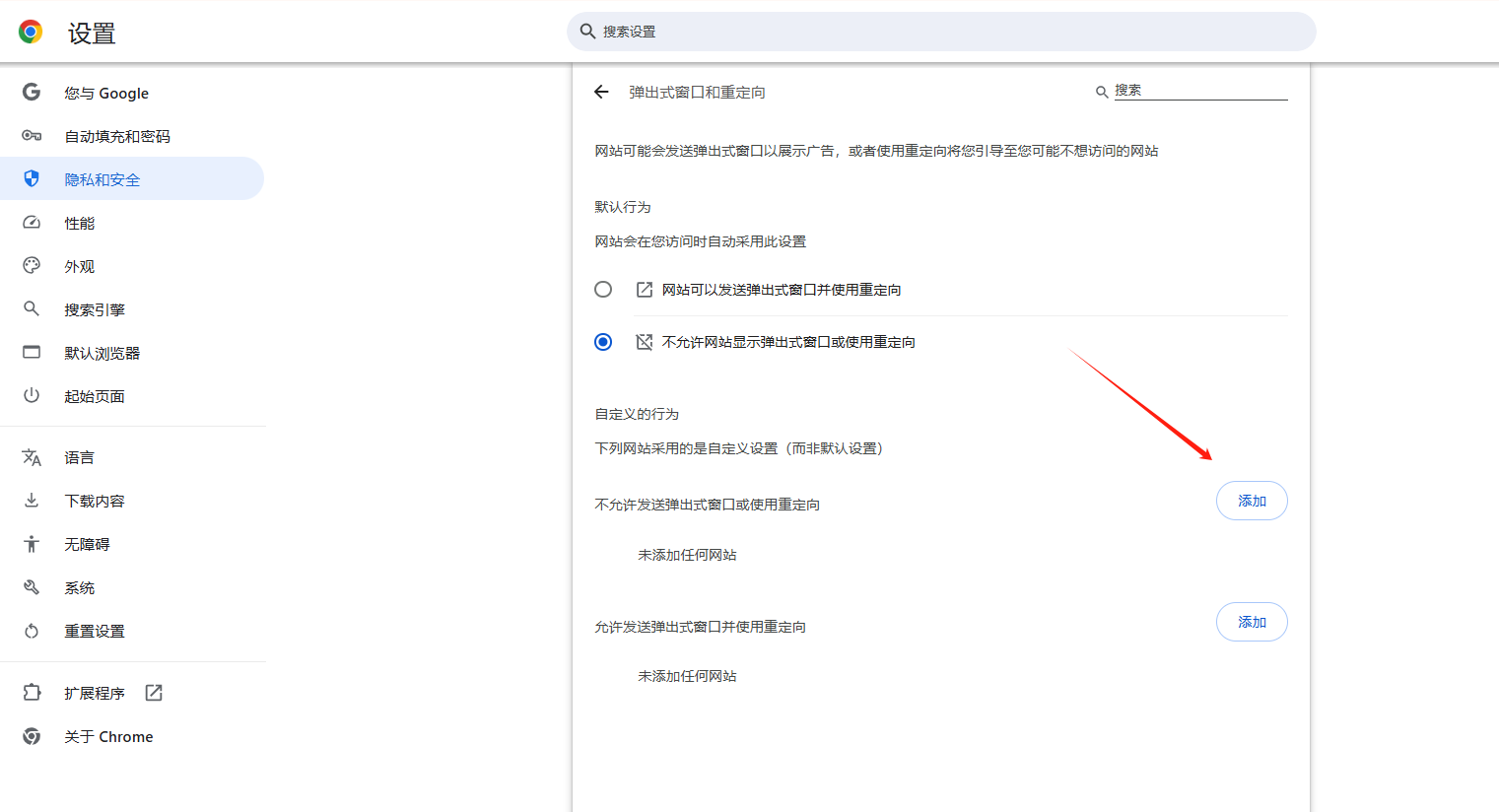Viewport: 1499px width, 812px height.
Task: Open the 您与 Google settings section
Action: 132,93
